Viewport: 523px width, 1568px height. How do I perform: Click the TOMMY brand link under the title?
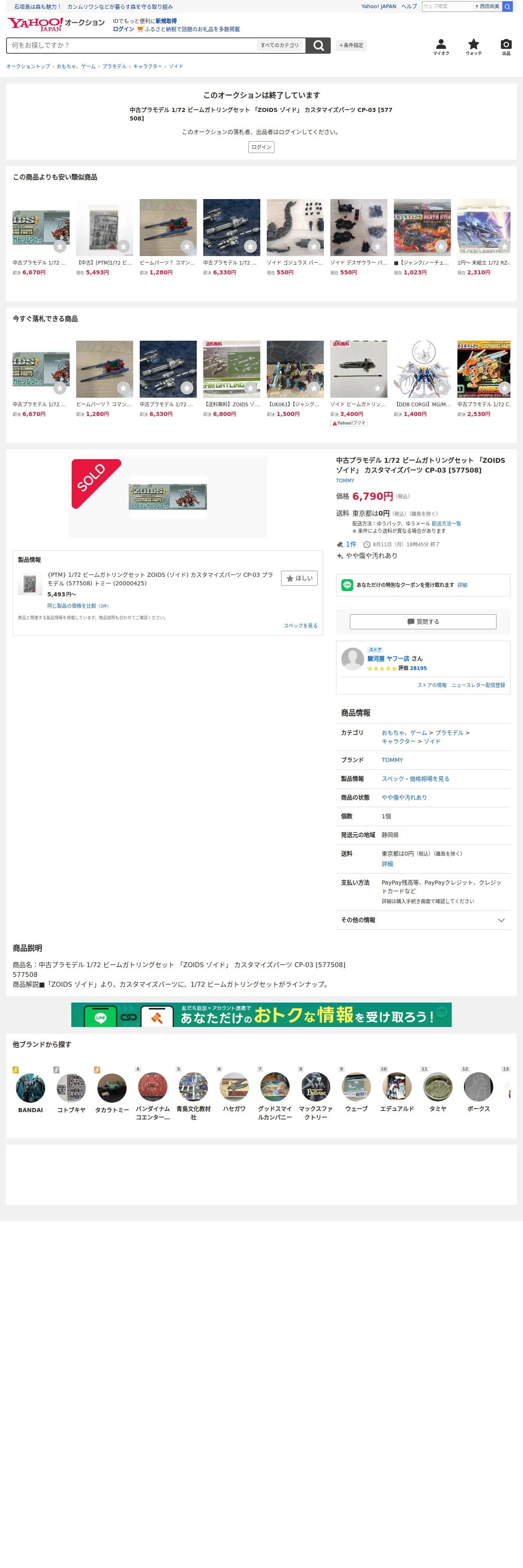click(345, 481)
